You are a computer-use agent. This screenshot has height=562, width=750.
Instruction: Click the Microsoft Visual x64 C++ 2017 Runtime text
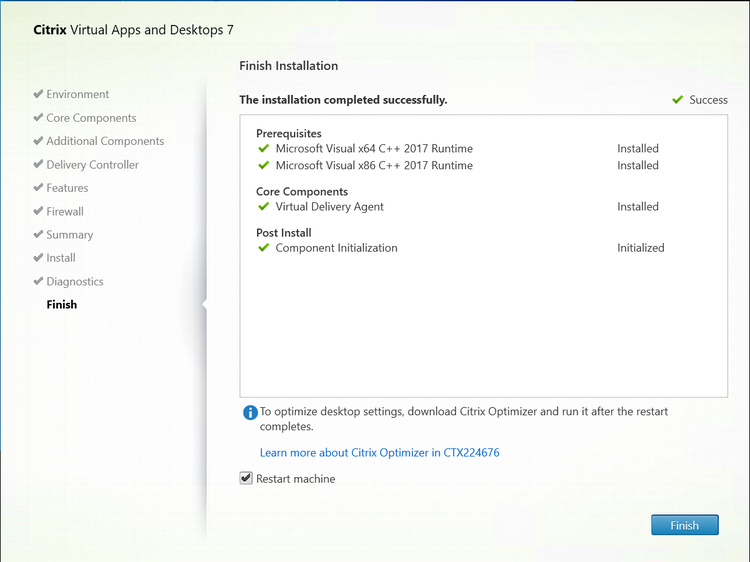[374, 149]
